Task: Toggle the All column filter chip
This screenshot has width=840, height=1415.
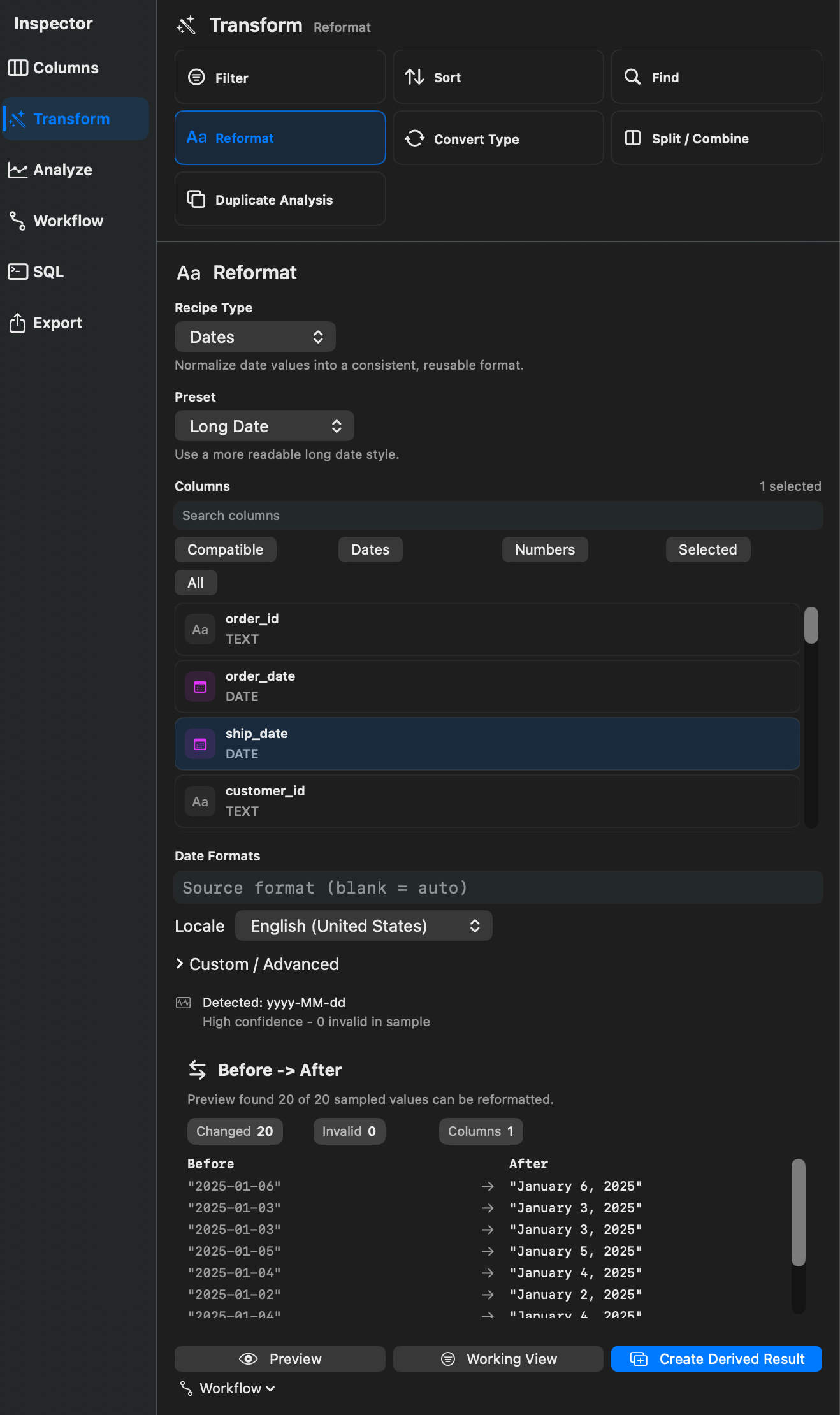Action: coord(196,583)
